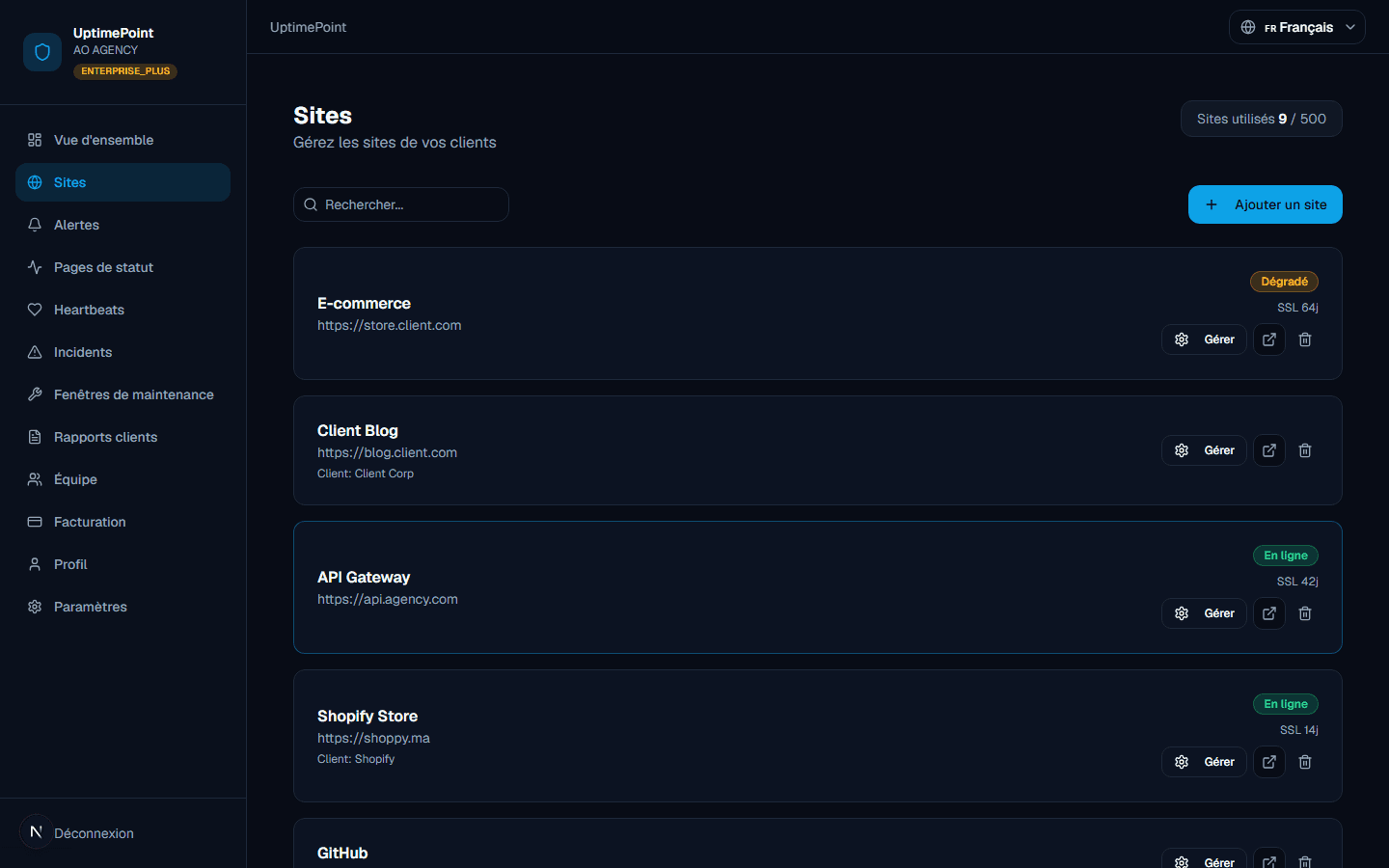
Task: Click the Gérer button for Client Blog
Action: click(x=1204, y=450)
